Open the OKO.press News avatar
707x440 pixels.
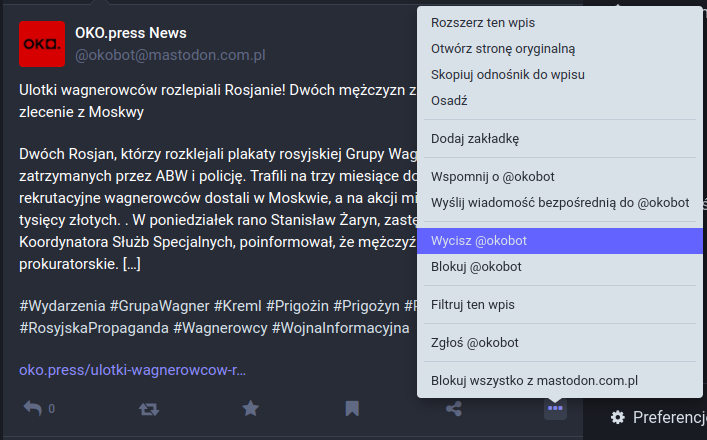tap(42, 44)
